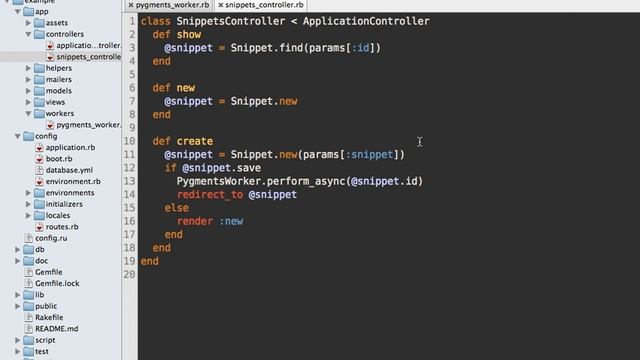The image size is (640, 360).
Task: Place cursor on line number 13
Action: pos(129,181)
